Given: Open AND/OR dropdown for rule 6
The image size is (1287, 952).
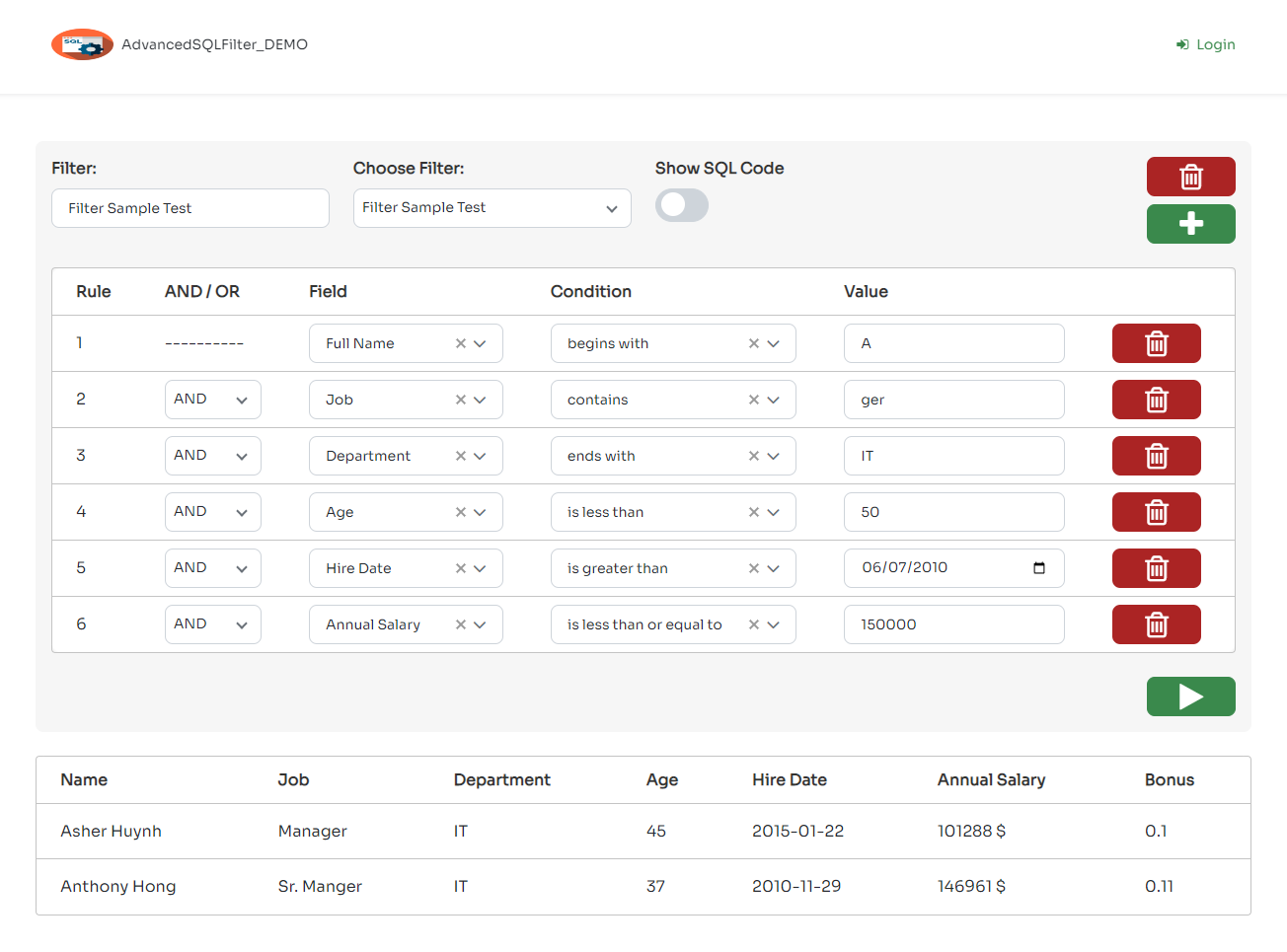Looking at the screenshot, I should (213, 624).
